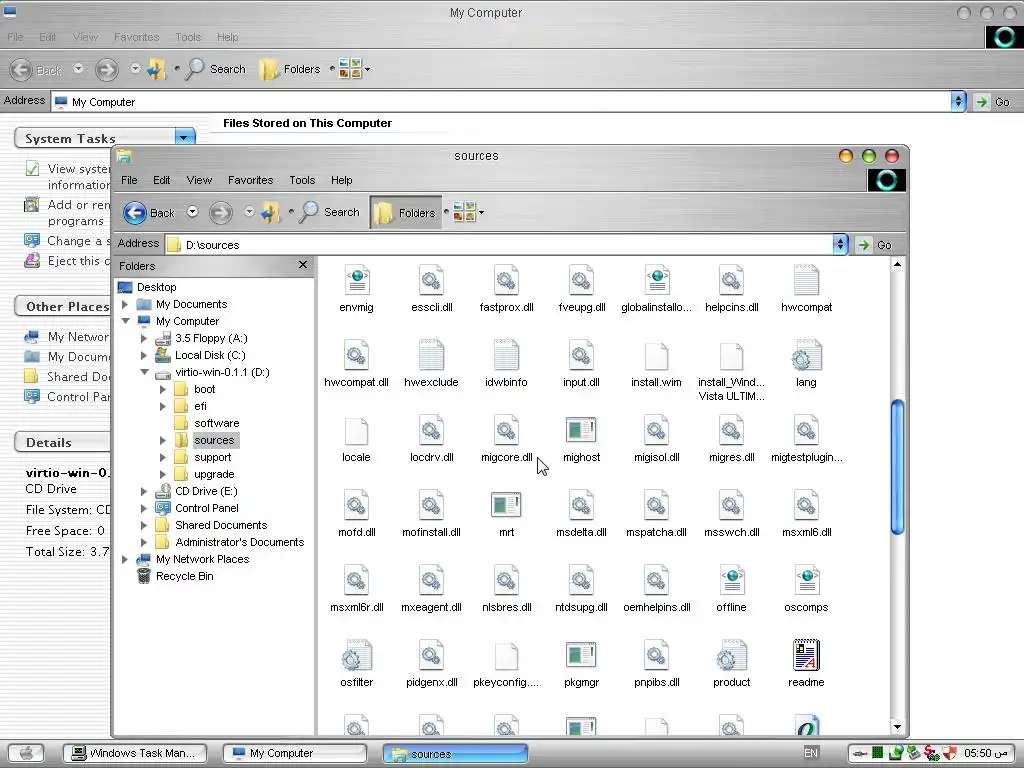Collapse System Tasks panel in My Computer
The height and width of the screenshot is (768, 1024).
click(185, 137)
